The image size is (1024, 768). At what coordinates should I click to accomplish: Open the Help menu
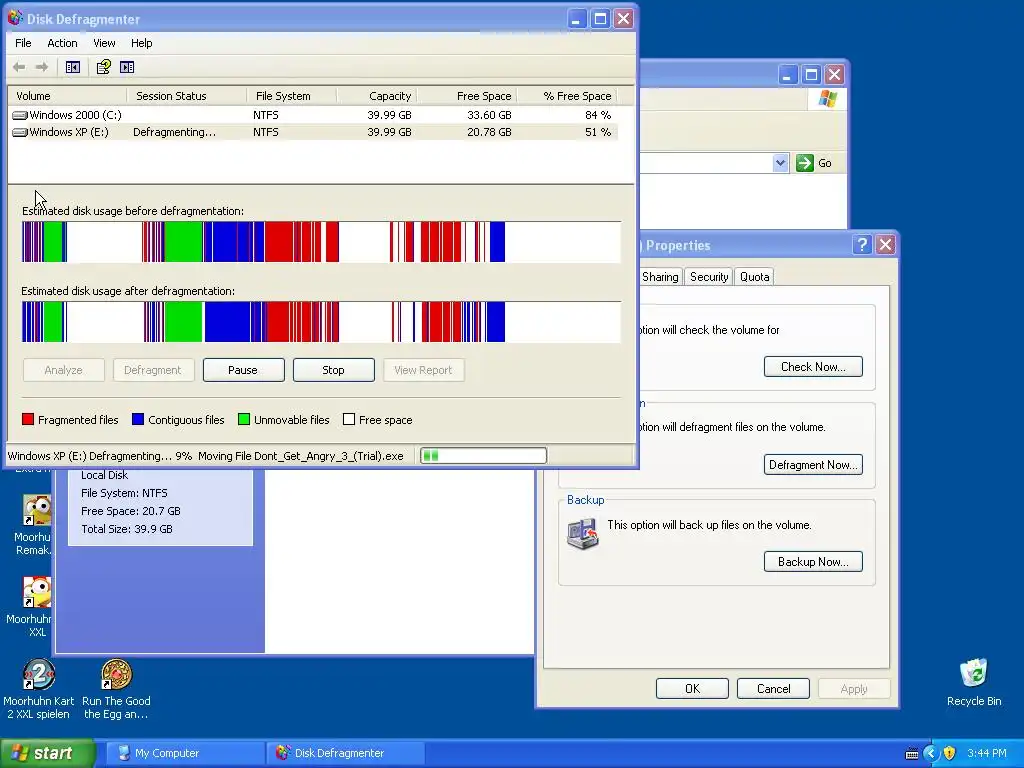pos(141,43)
